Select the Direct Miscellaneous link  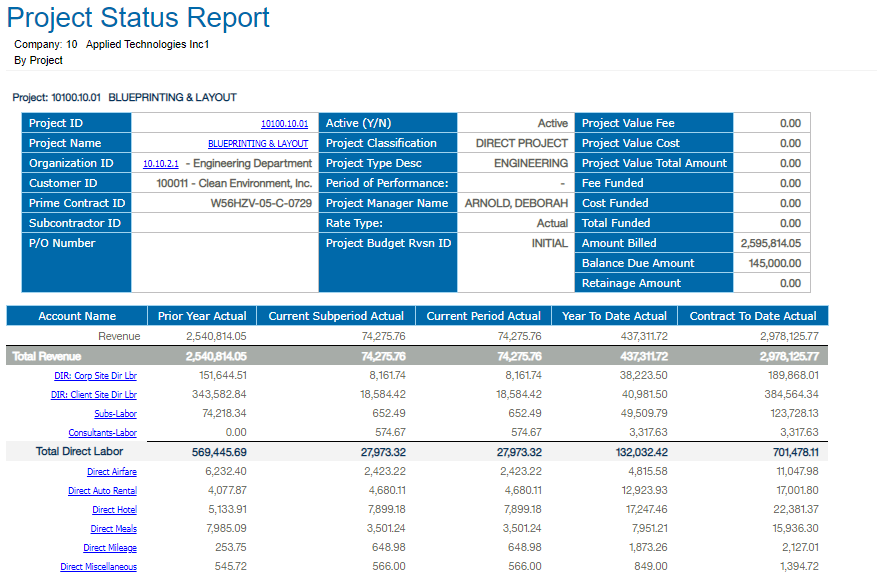(x=98, y=567)
